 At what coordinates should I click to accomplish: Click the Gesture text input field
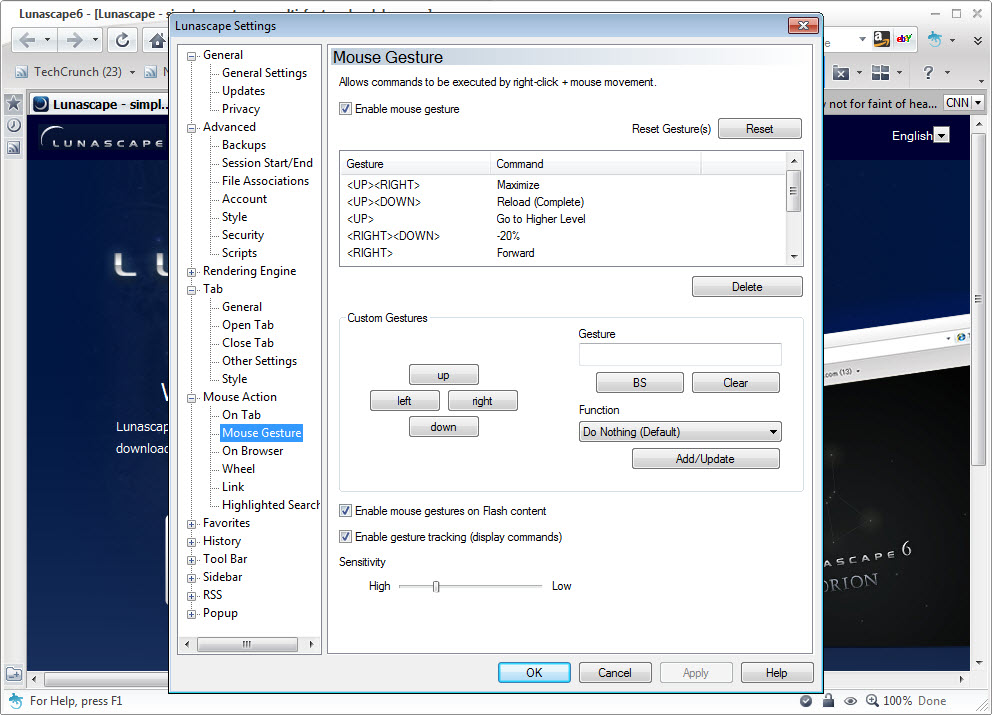point(680,354)
